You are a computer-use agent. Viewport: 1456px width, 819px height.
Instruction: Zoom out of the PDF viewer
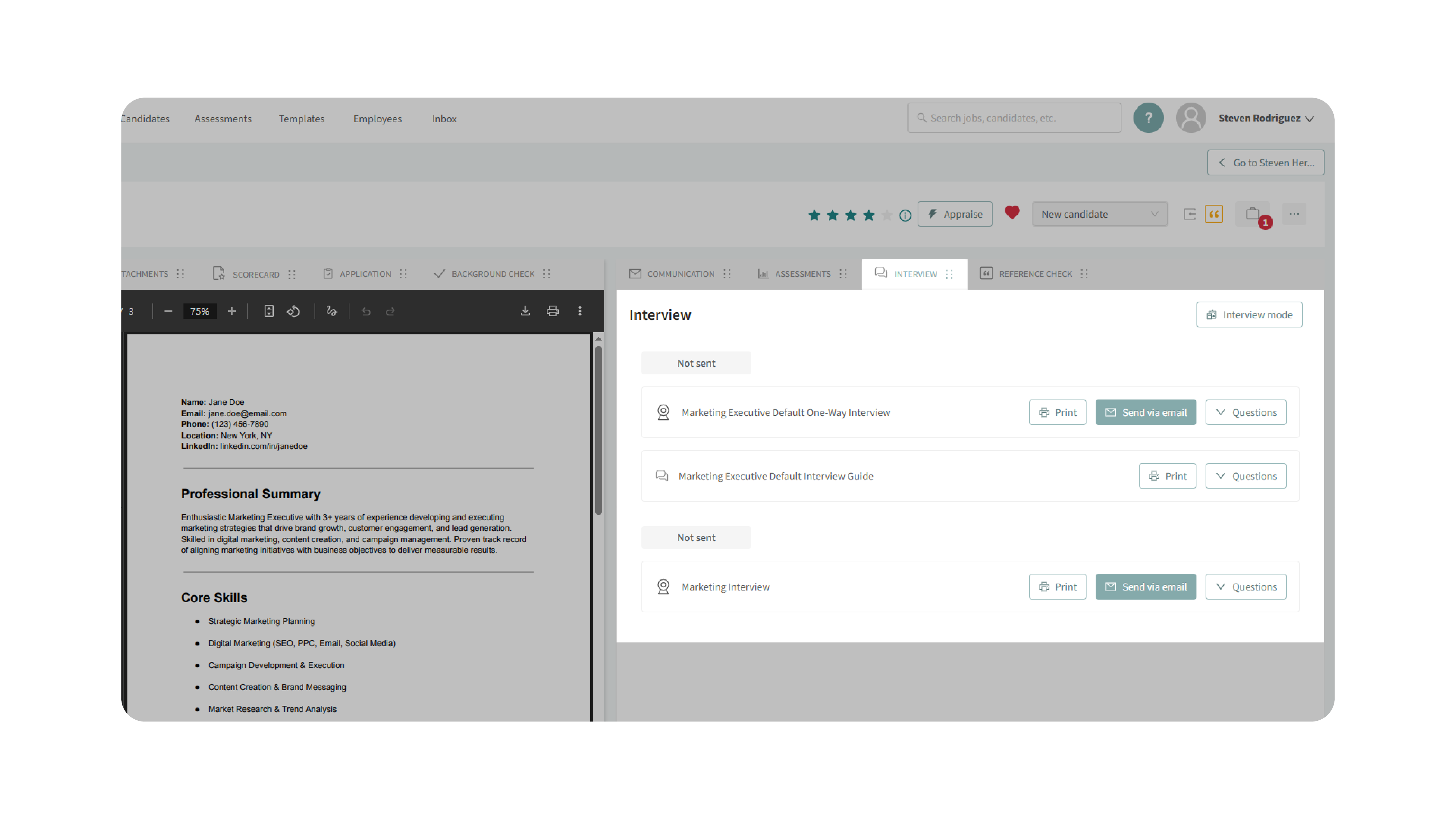click(168, 311)
